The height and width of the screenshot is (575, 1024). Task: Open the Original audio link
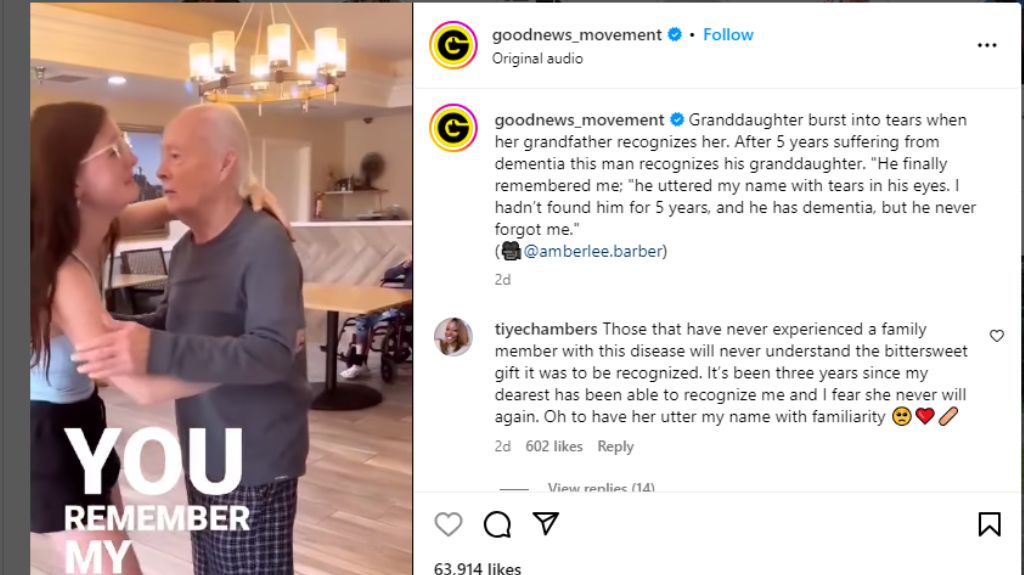537,59
